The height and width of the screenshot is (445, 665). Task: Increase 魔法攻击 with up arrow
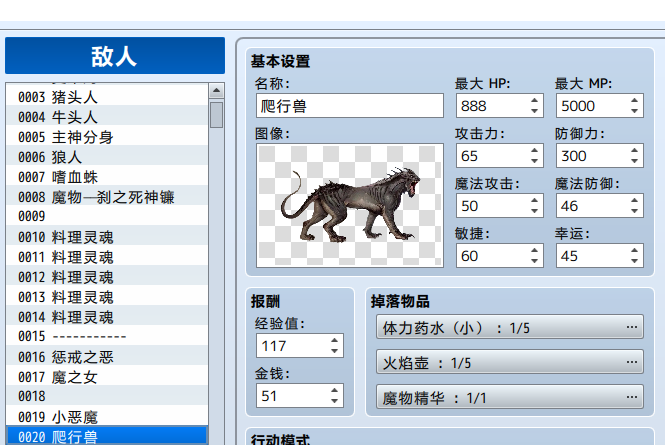point(534,201)
